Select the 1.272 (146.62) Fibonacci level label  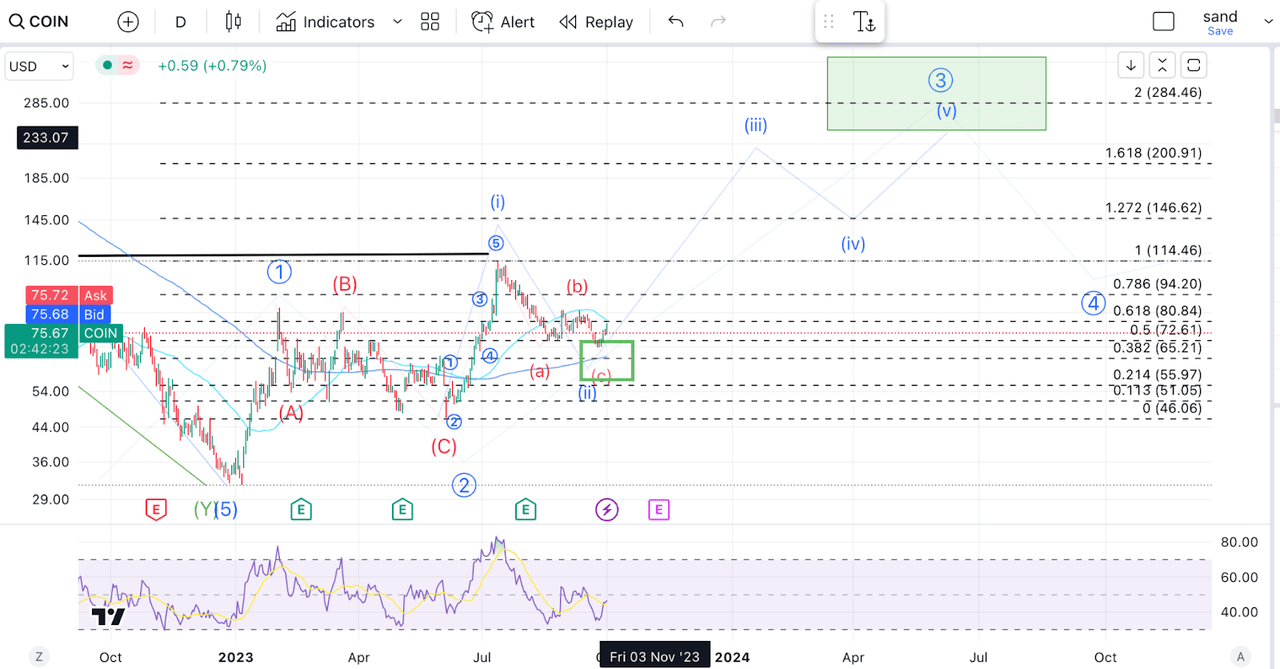pos(1153,208)
